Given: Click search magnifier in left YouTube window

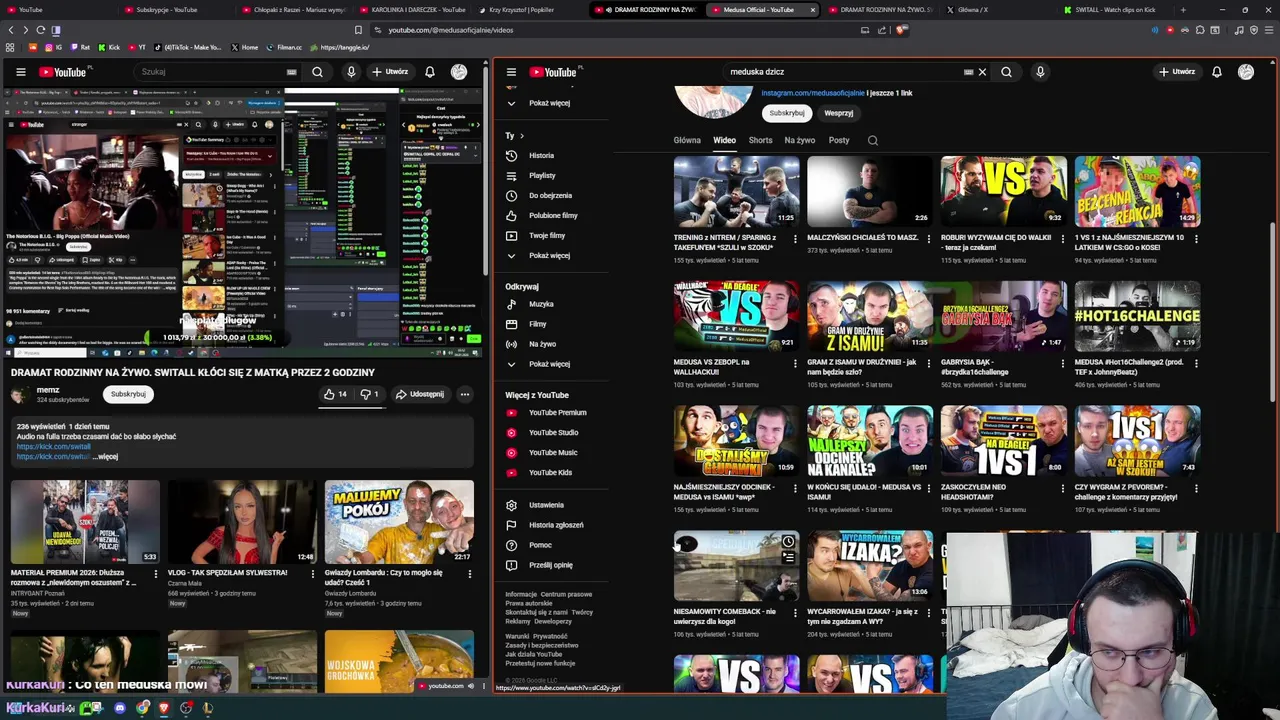Looking at the screenshot, I should click(x=317, y=72).
